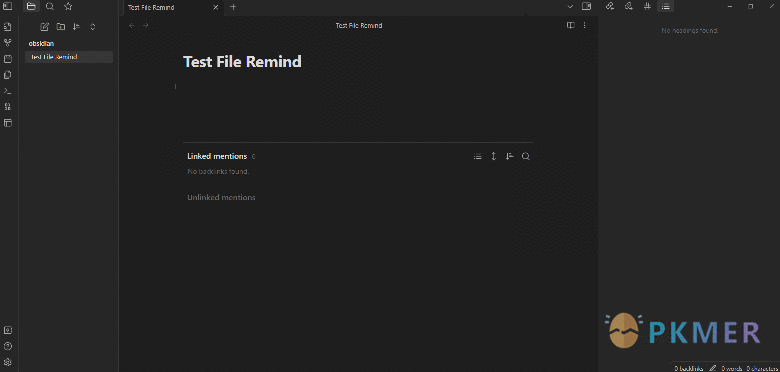Viewport: 780px width, 372px height.
Task: Toggle the right sidebar panel
Action: click(586, 6)
